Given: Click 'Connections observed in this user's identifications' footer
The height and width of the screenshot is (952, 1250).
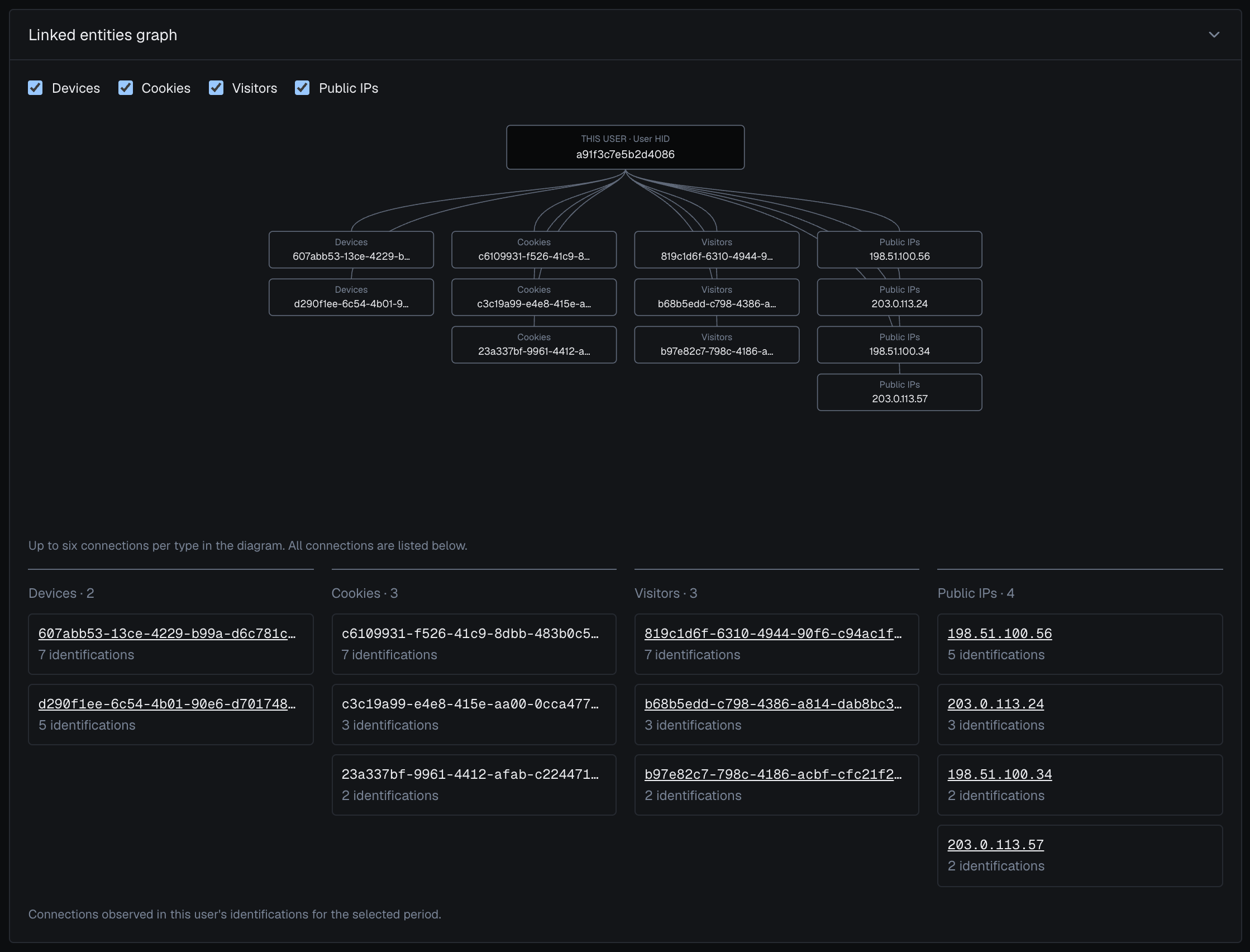Looking at the screenshot, I should tap(235, 915).
